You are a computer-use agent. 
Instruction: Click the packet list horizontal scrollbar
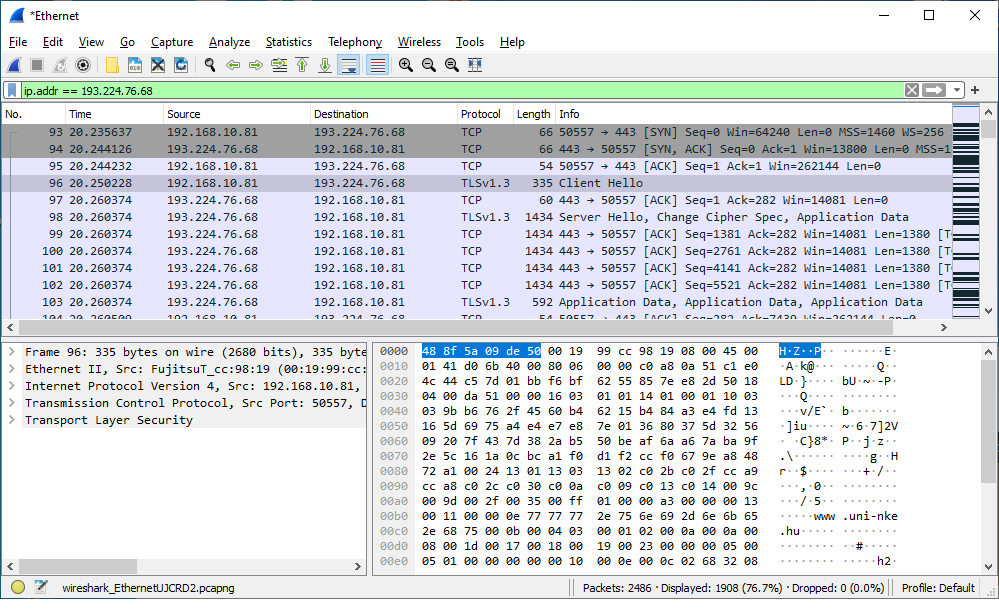click(456, 327)
